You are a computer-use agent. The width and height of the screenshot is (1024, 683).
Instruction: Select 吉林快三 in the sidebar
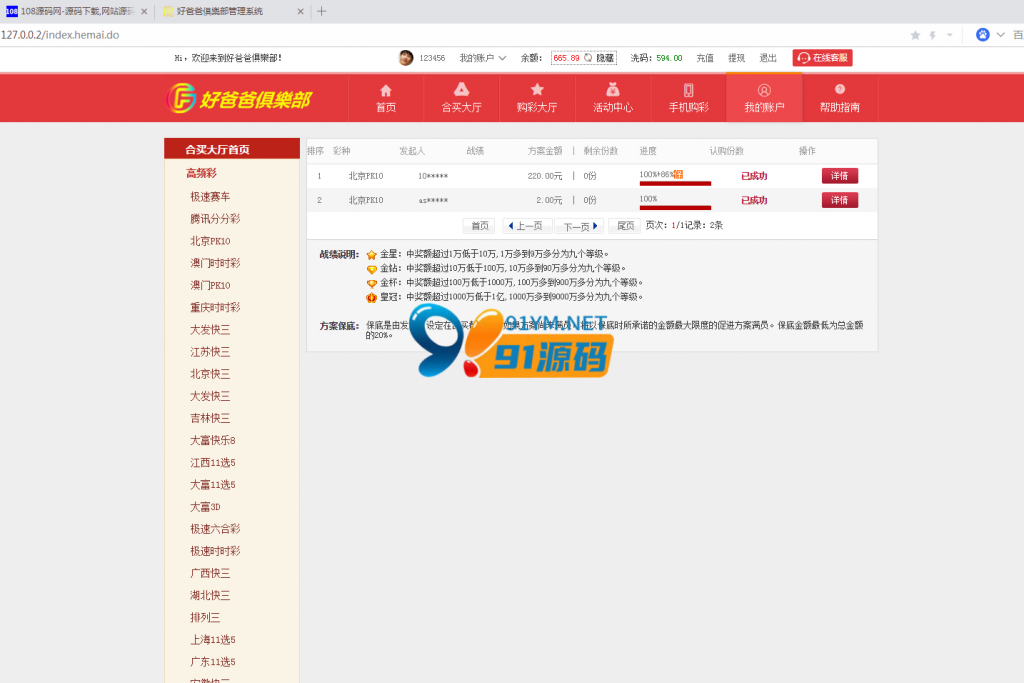coord(210,419)
